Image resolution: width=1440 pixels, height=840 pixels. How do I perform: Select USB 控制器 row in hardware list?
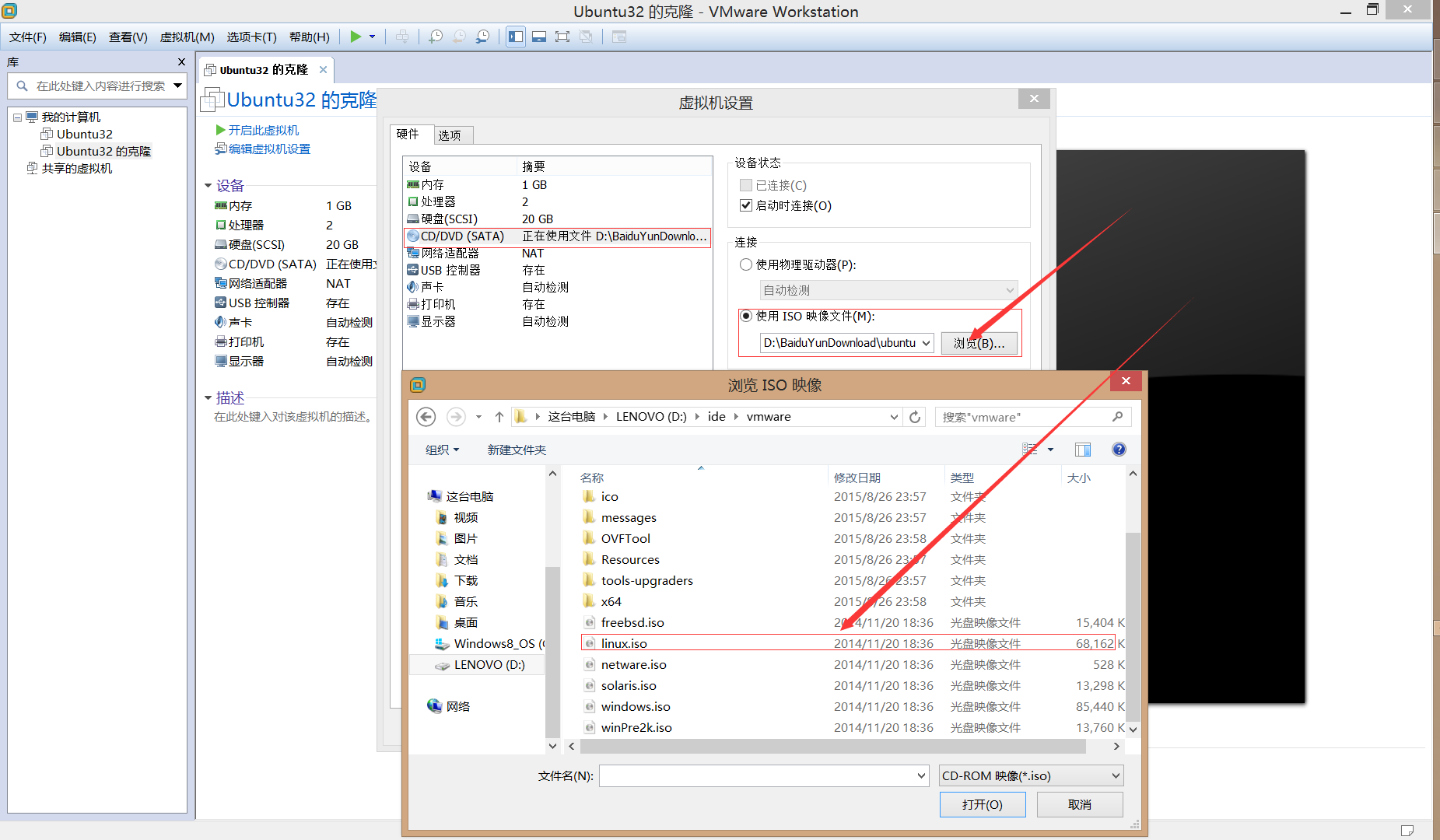click(x=557, y=270)
